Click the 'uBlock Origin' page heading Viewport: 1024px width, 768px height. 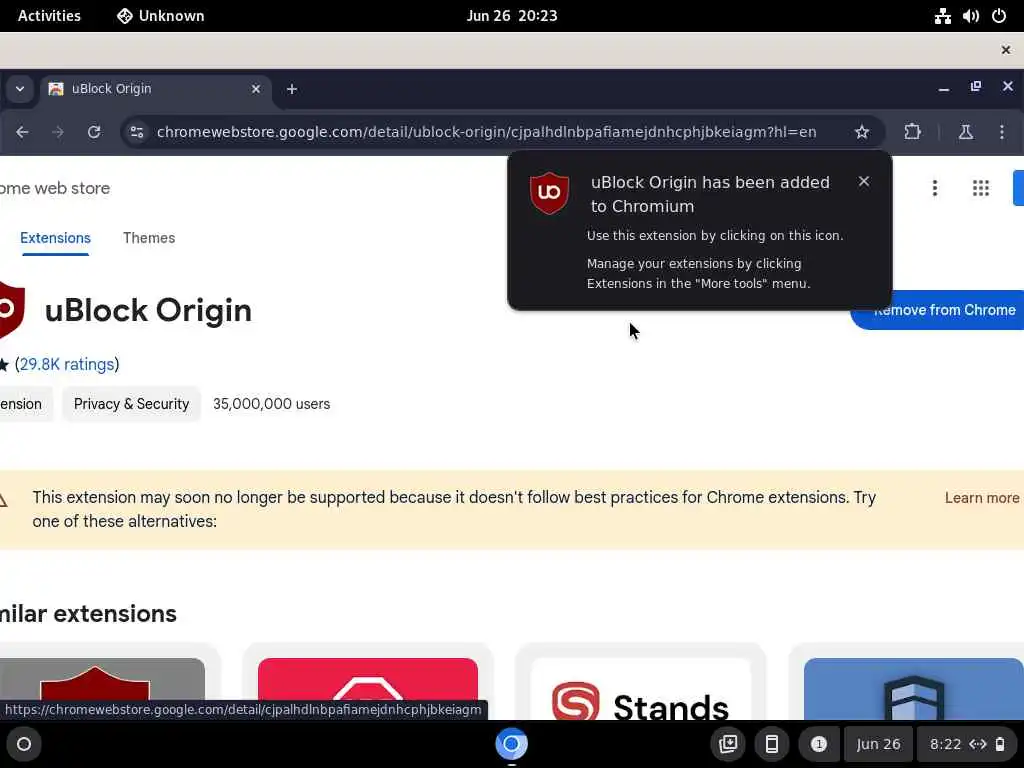pos(148,310)
